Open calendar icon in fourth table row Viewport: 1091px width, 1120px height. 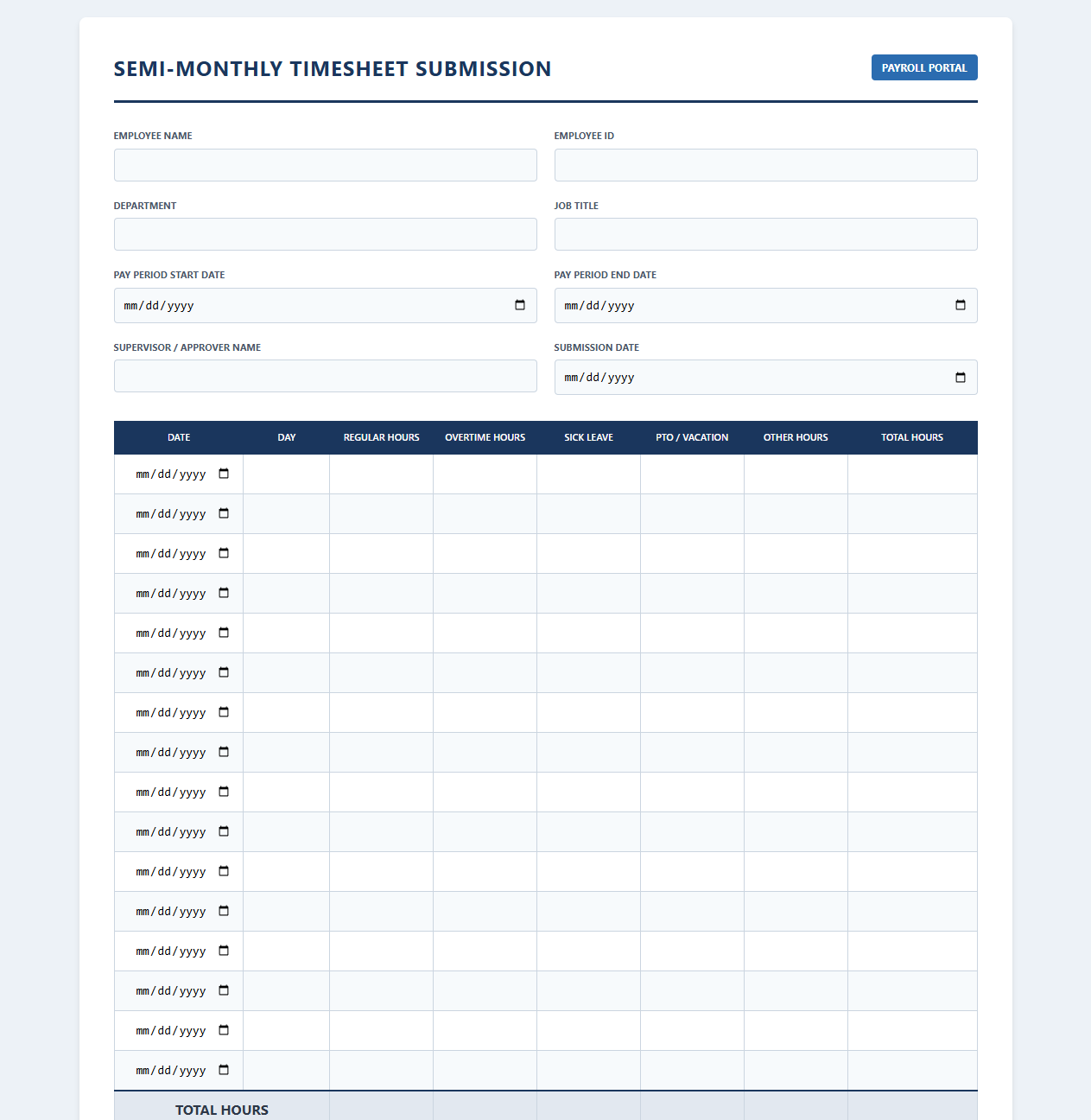[224, 593]
